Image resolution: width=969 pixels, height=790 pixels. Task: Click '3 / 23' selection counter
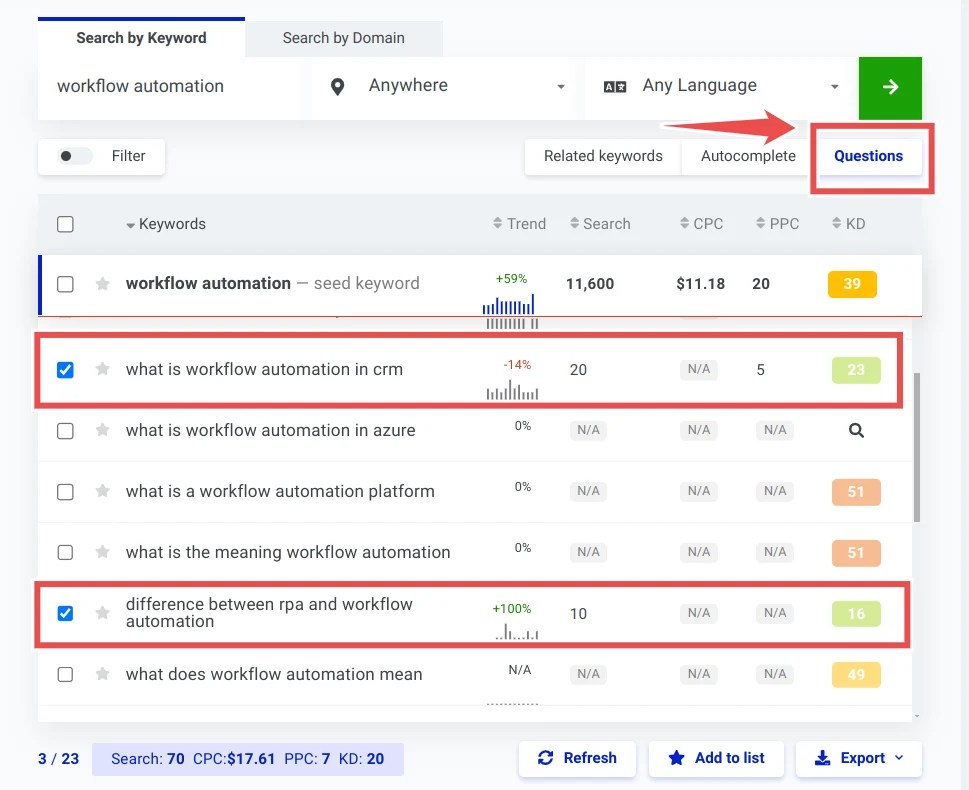click(58, 758)
